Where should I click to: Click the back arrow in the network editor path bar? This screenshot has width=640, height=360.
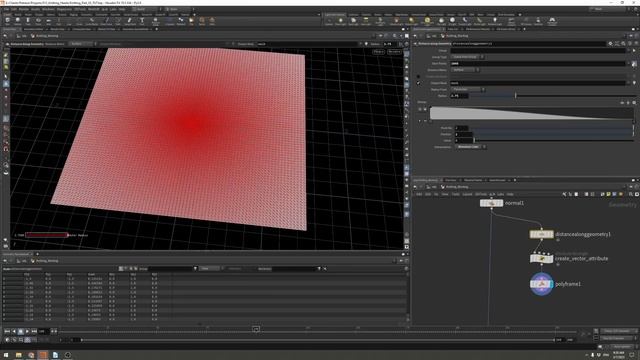tap(415, 187)
